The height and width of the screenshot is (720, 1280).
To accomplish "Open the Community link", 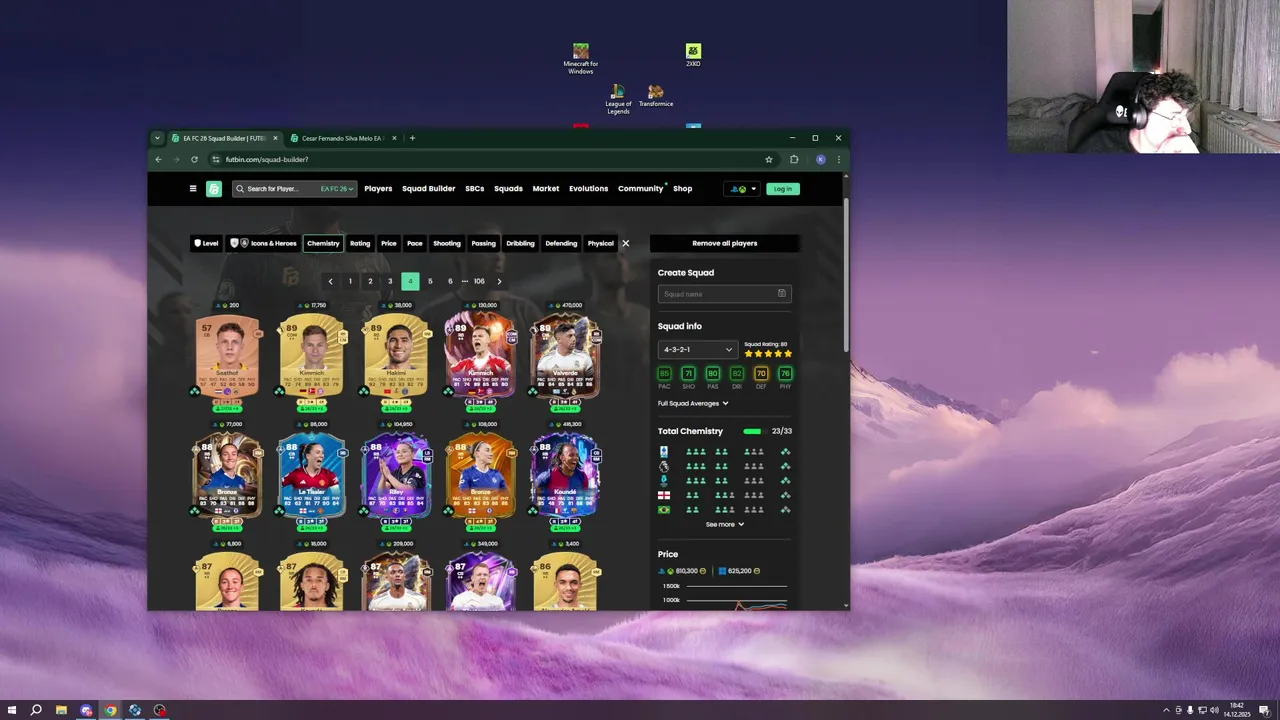I will point(640,189).
